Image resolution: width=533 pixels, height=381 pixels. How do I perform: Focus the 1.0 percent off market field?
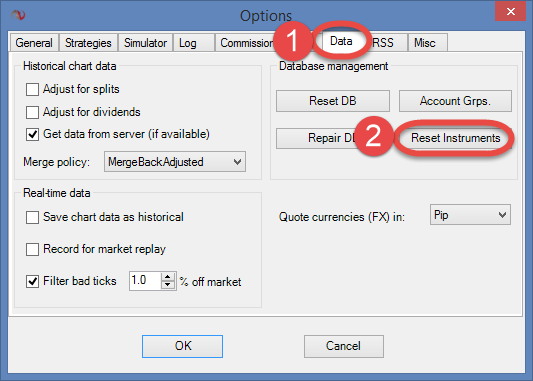click(x=145, y=281)
